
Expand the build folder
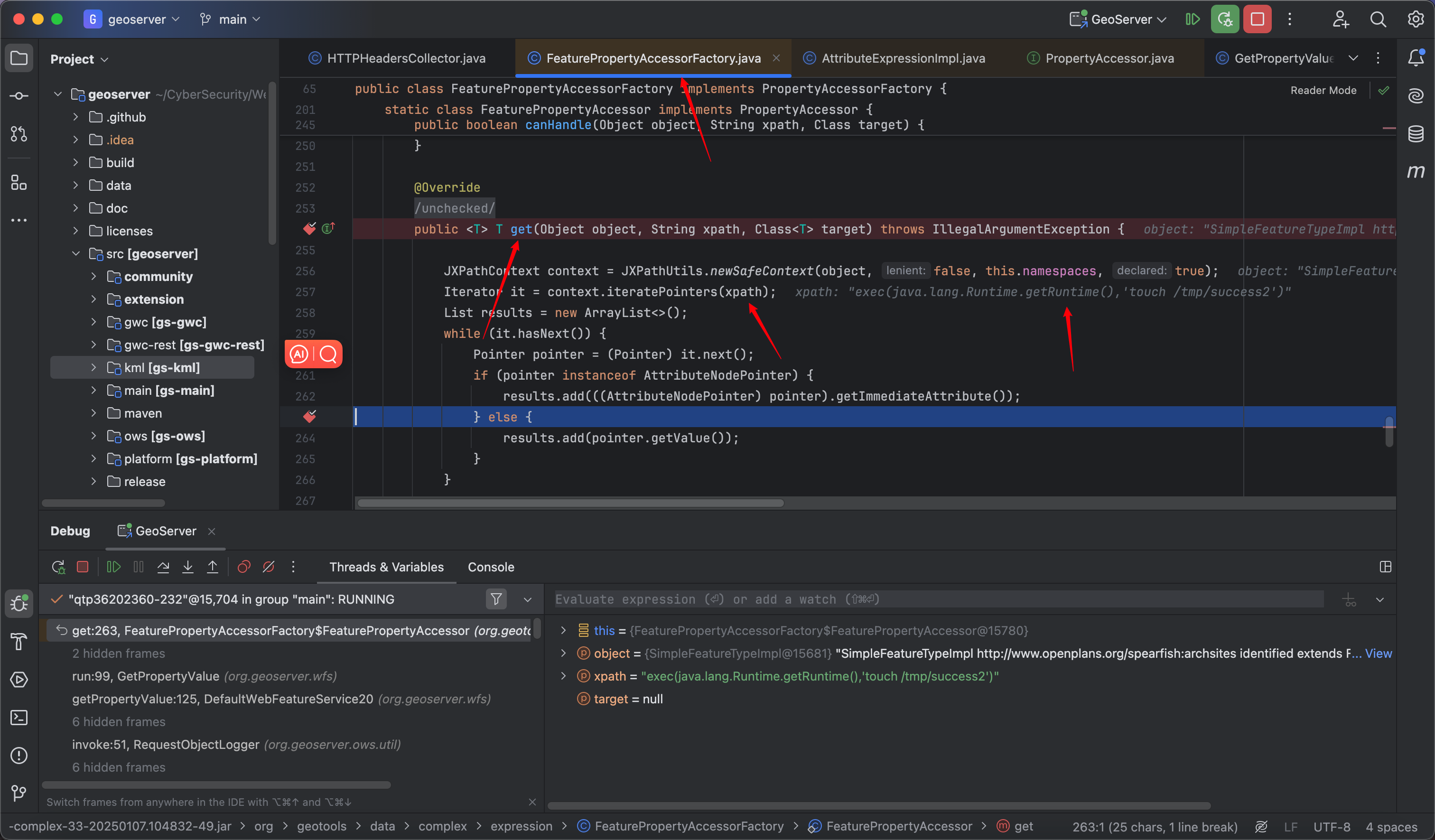tap(75, 163)
